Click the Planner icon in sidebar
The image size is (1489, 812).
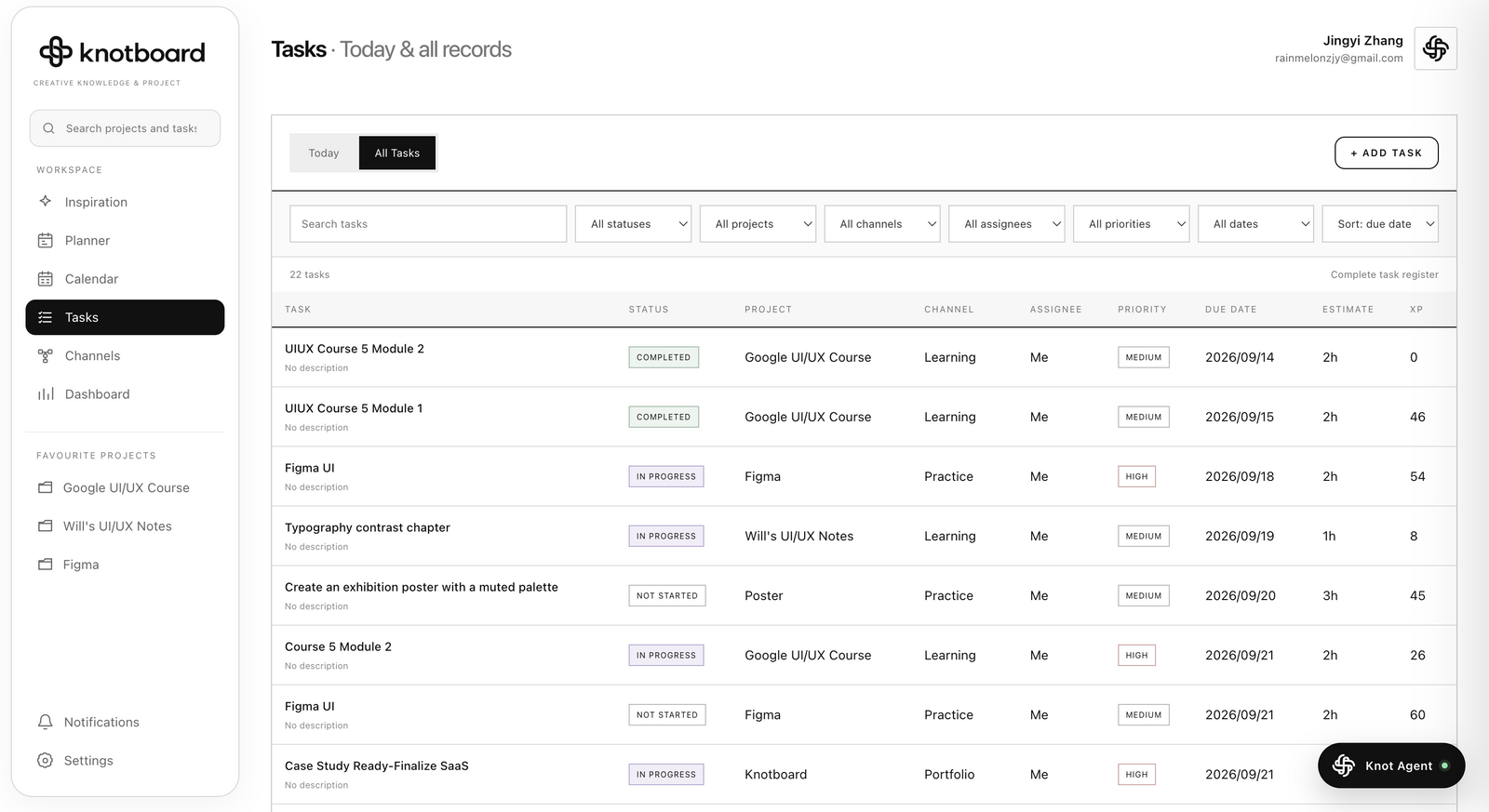[45, 240]
